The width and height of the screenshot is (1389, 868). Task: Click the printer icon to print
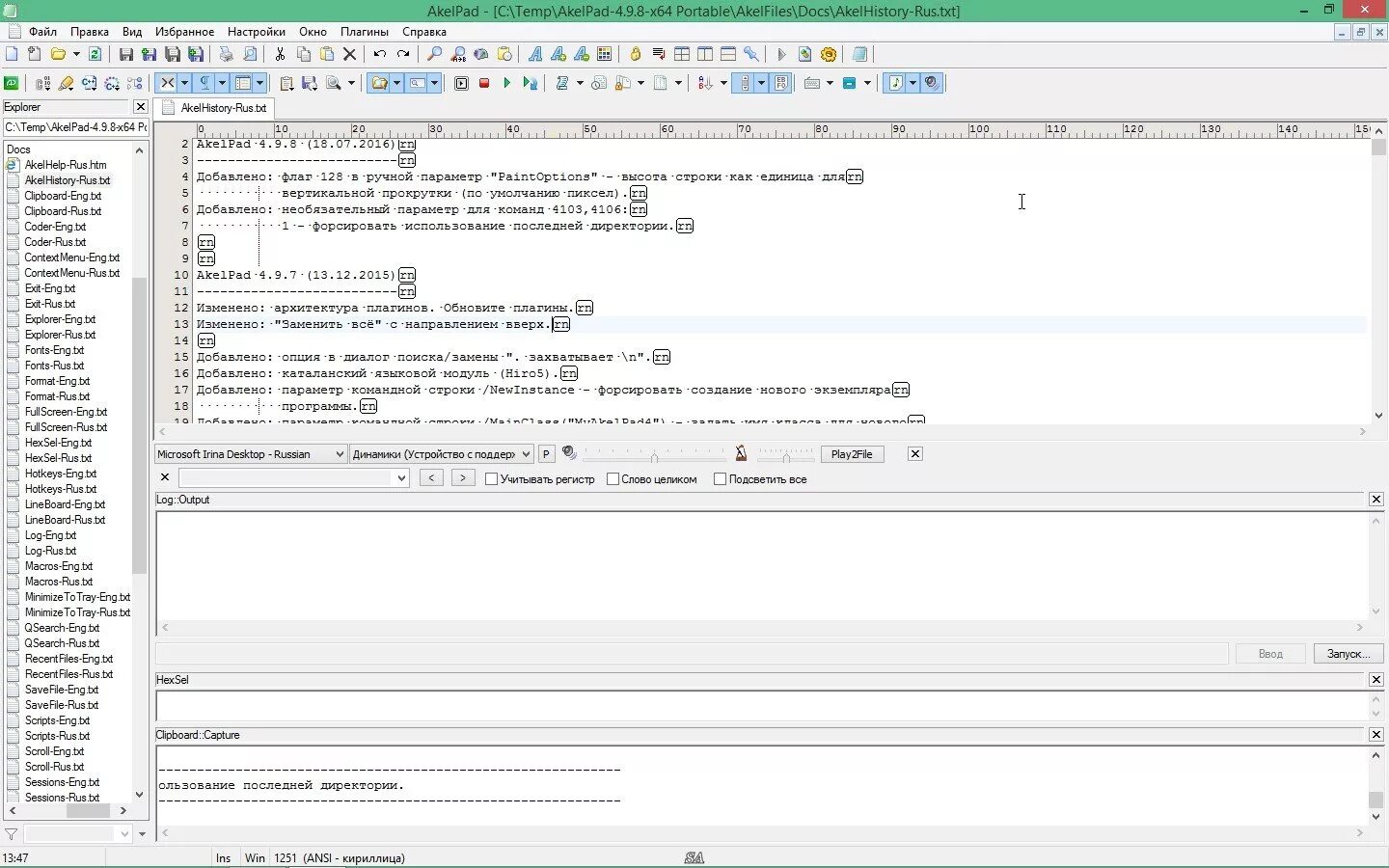226,54
